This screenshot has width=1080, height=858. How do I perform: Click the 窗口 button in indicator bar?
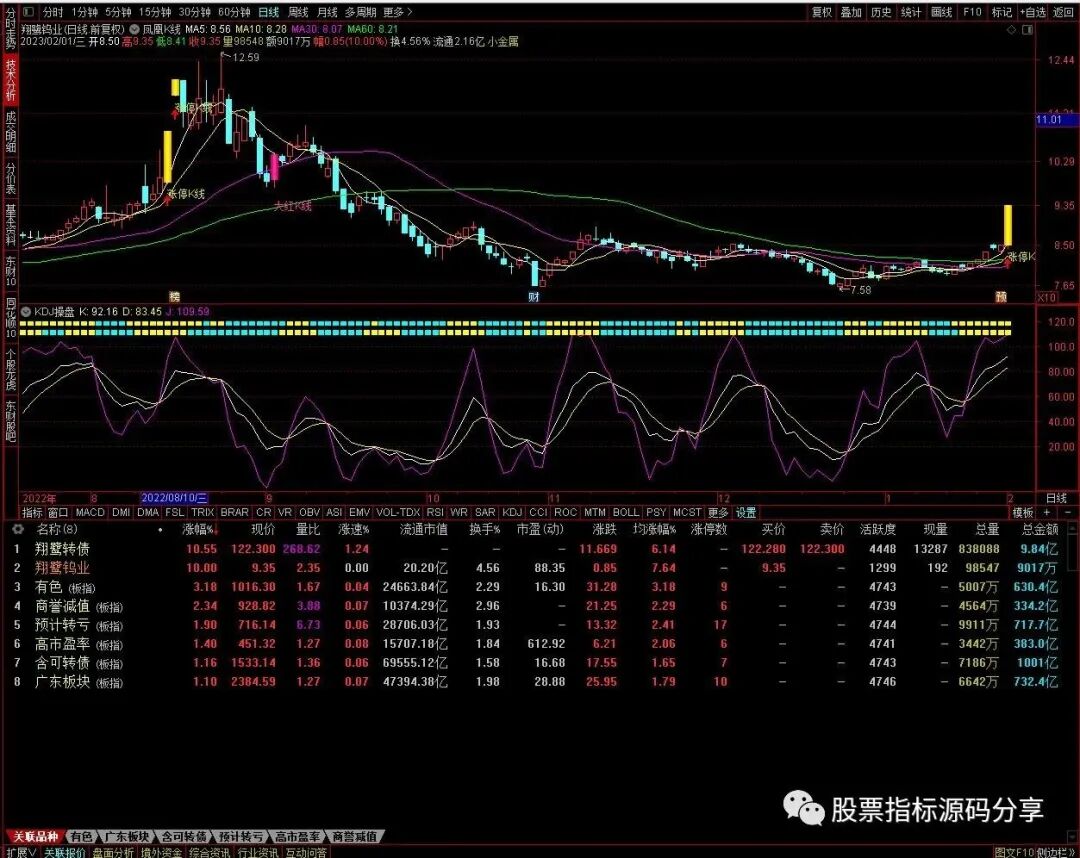pos(58,512)
